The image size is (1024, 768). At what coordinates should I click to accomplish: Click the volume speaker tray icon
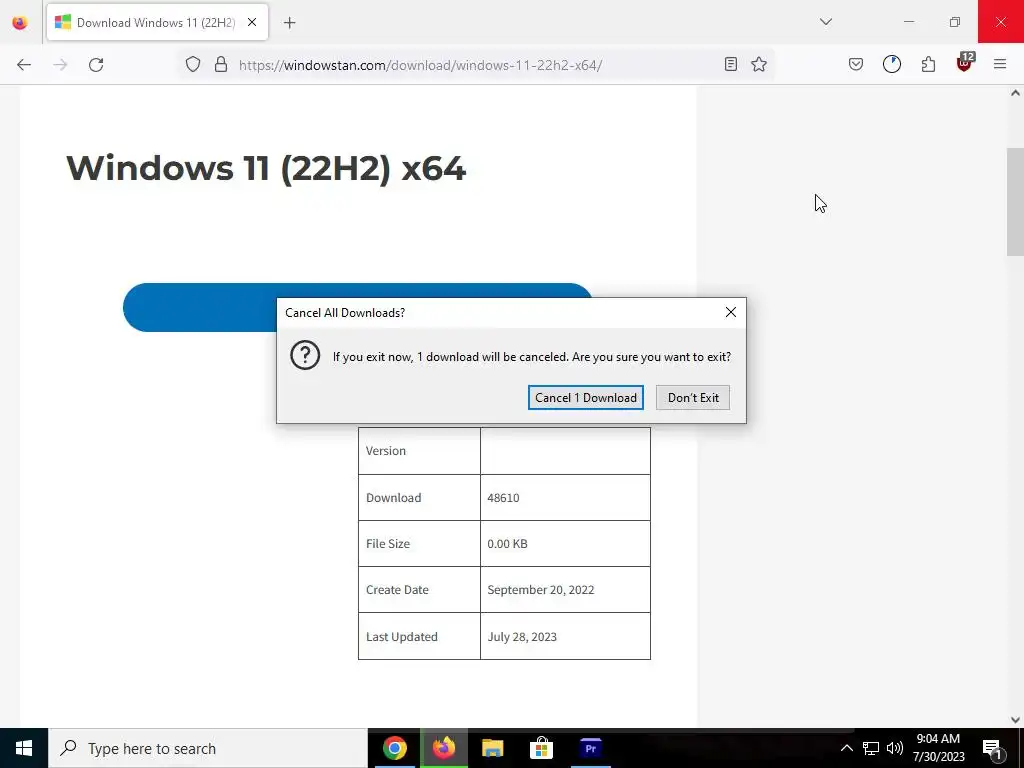[895, 748]
